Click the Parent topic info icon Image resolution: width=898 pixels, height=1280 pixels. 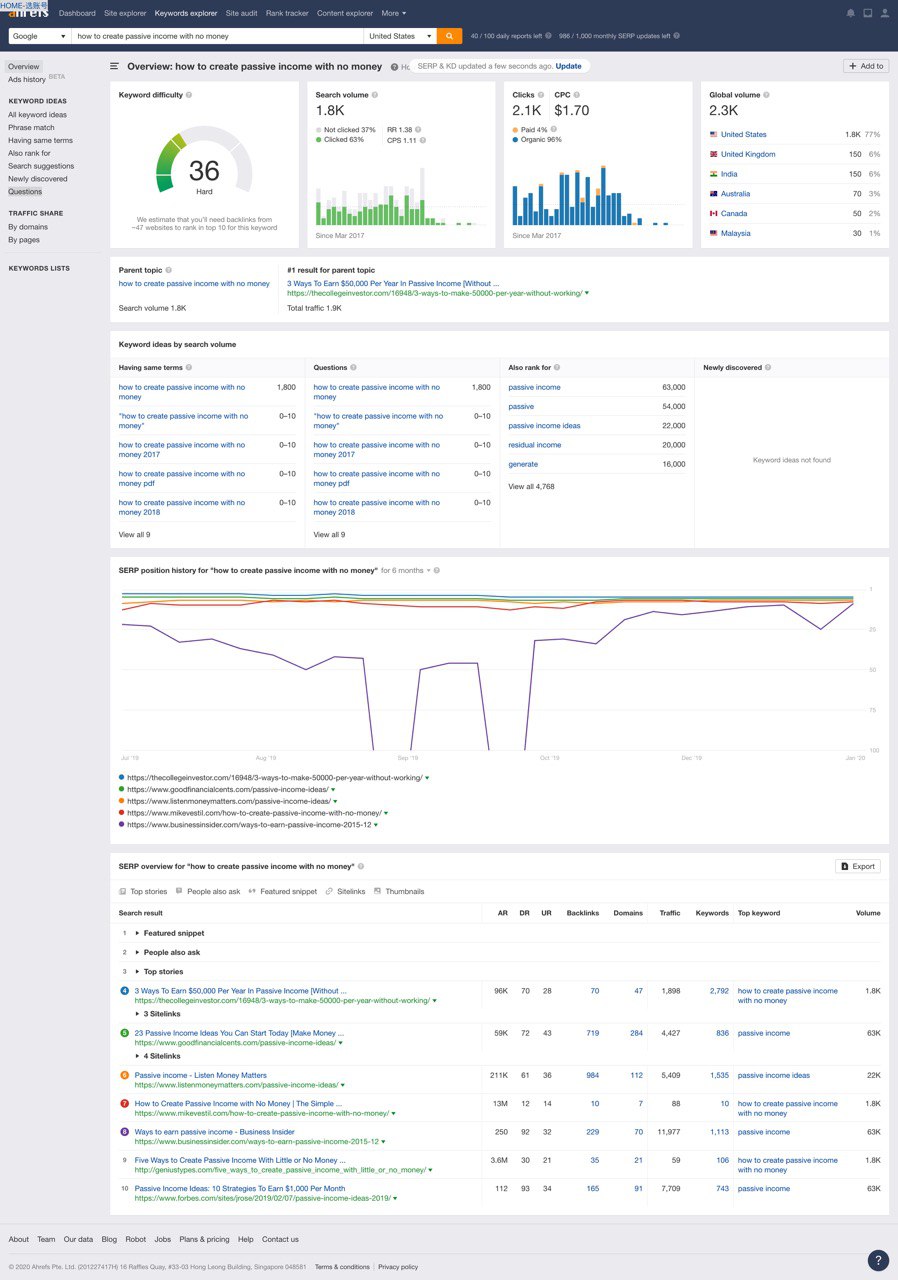coord(169,270)
